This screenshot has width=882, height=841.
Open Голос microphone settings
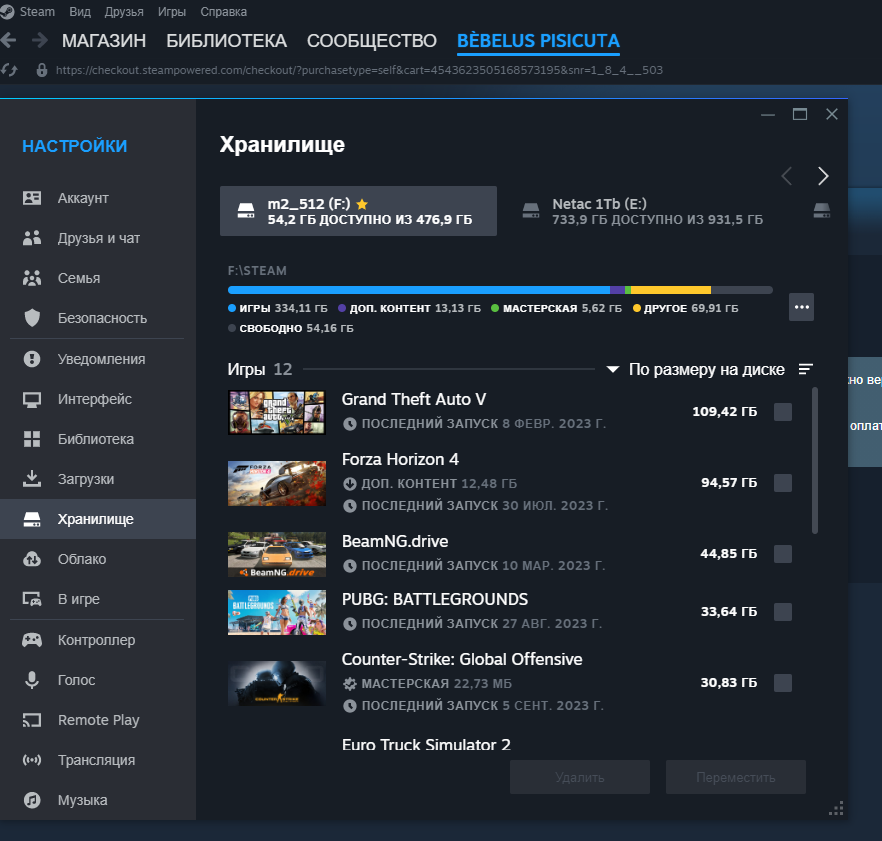pos(98,680)
